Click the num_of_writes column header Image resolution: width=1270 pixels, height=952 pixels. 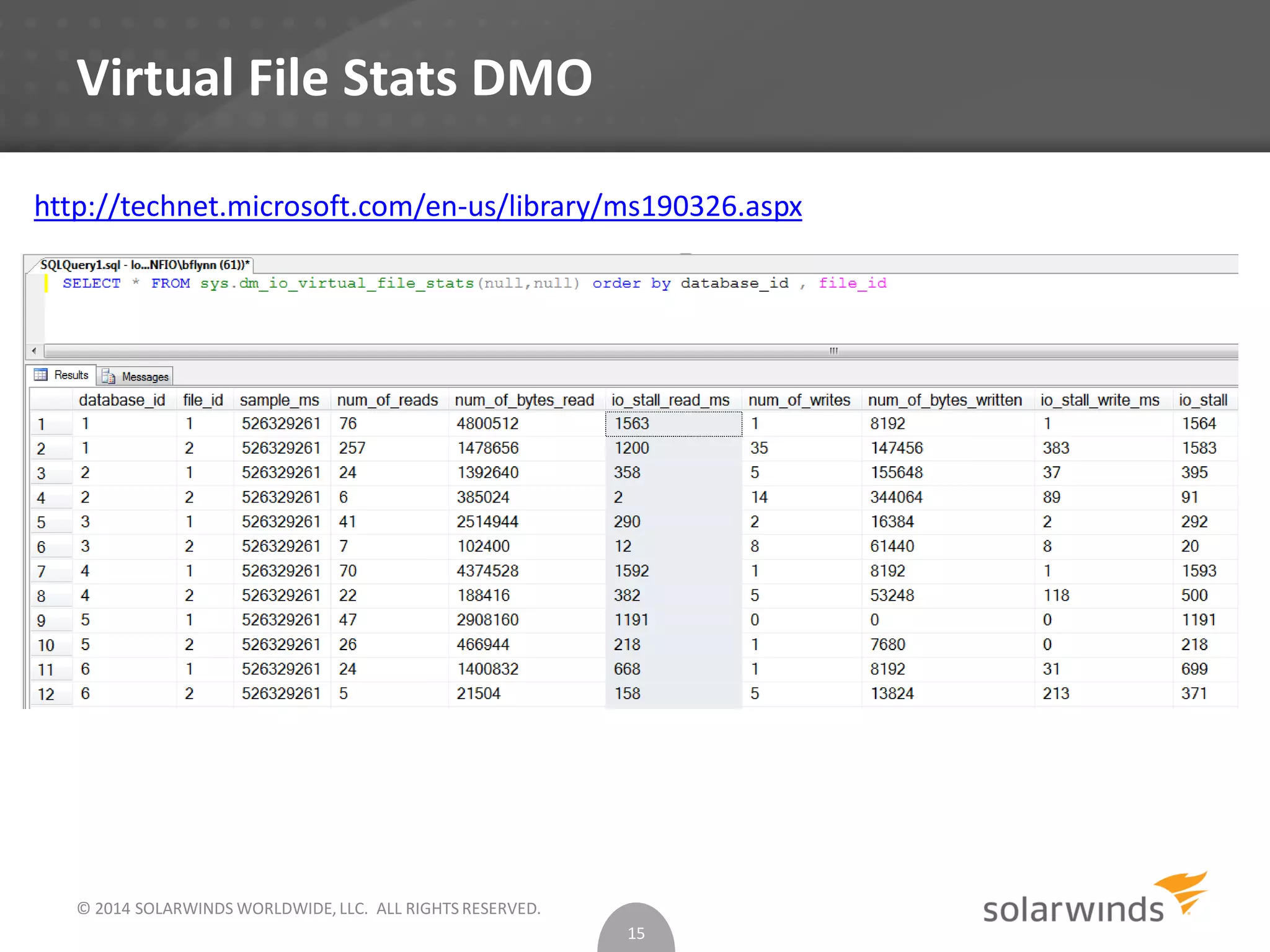point(799,400)
